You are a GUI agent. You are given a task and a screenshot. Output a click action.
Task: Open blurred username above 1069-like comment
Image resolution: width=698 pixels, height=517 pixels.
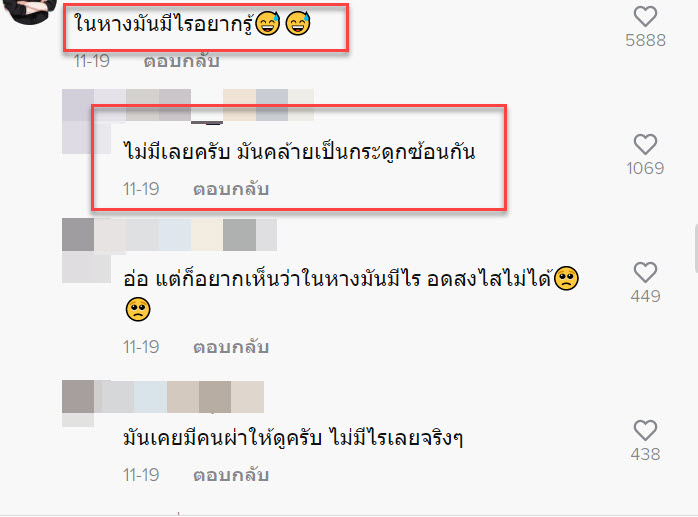188,105
